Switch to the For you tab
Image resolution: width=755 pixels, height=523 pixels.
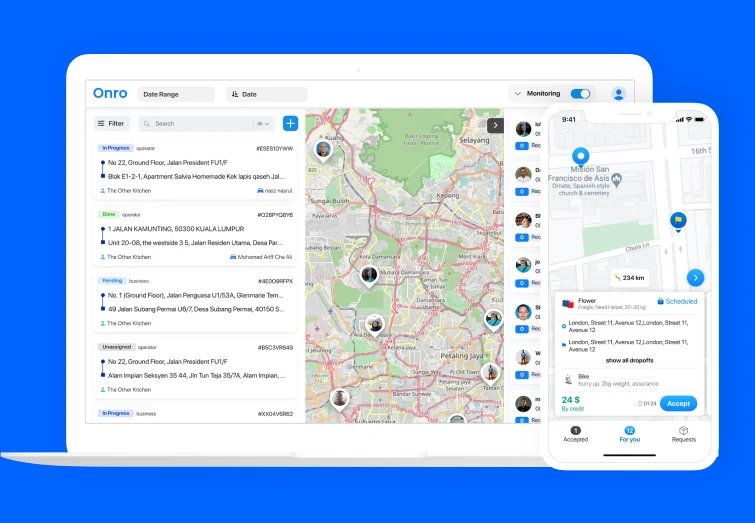pos(629,434)
